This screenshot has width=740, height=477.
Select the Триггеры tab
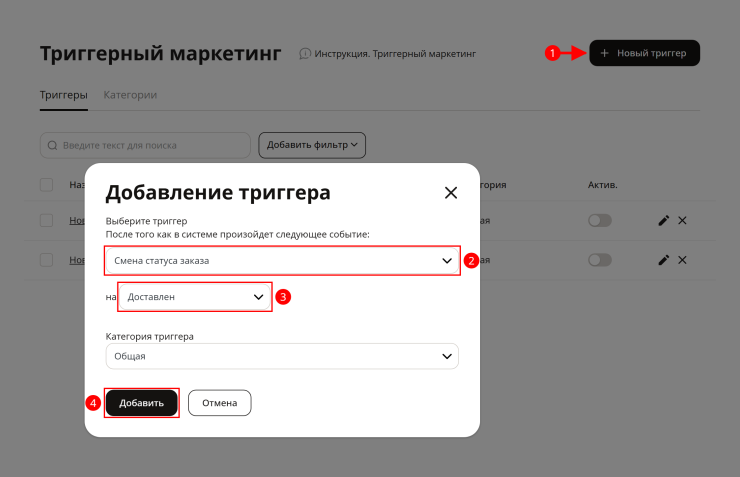click(x=64, y=95)
